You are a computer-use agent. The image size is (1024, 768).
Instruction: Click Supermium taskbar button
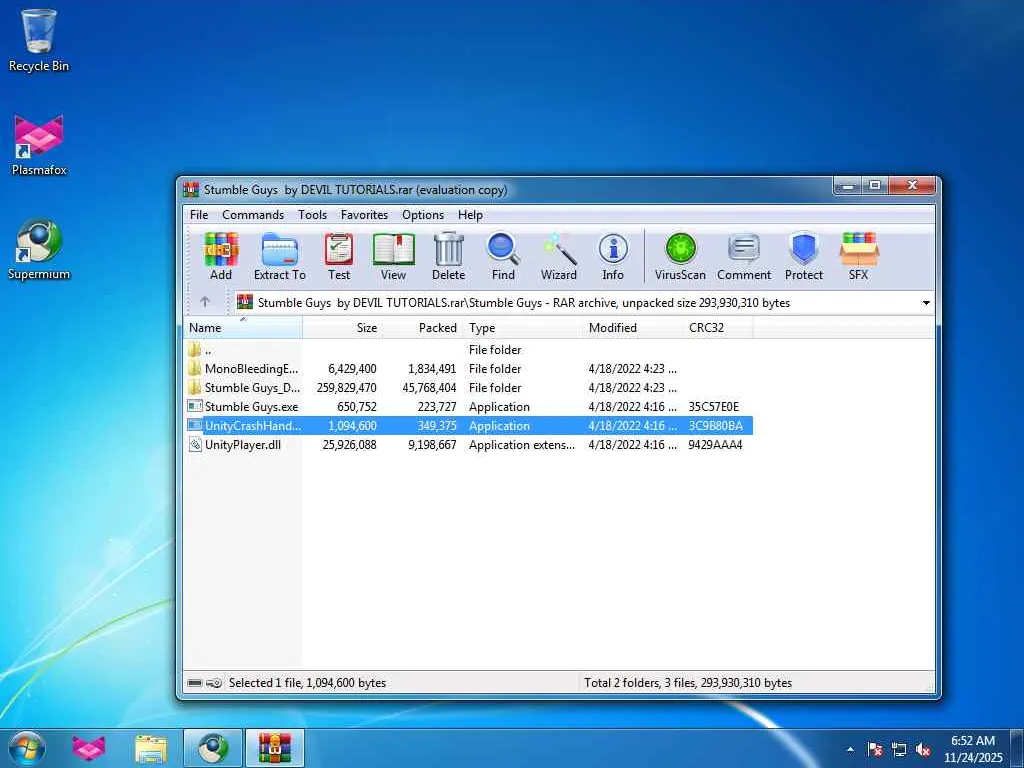click(213, 748)
